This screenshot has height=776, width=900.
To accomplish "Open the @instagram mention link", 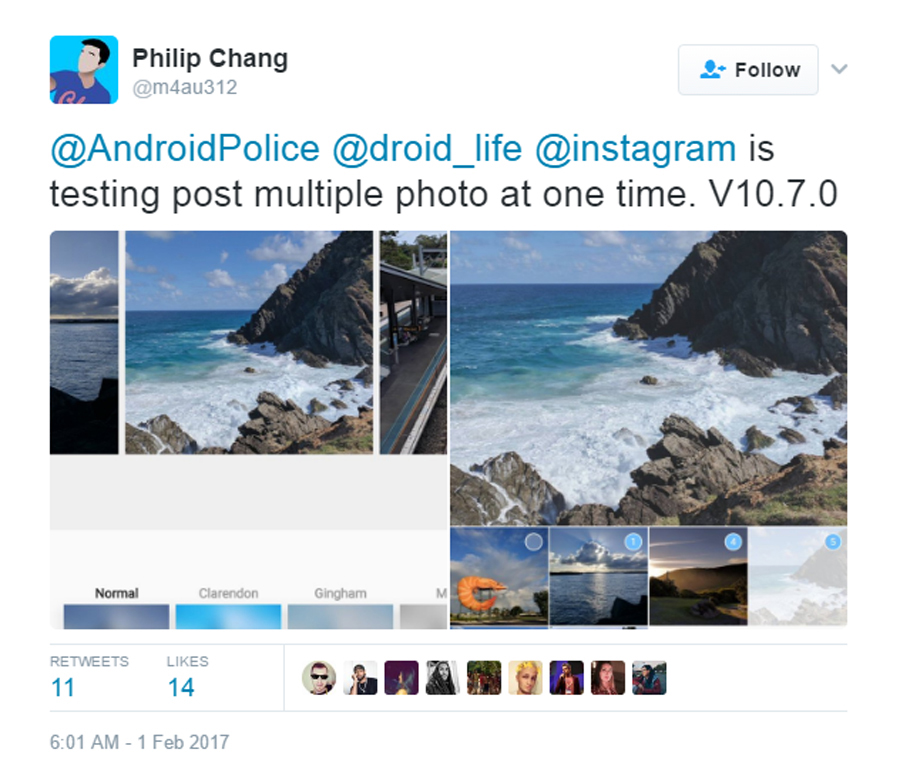I will click(x=635, y=148).
